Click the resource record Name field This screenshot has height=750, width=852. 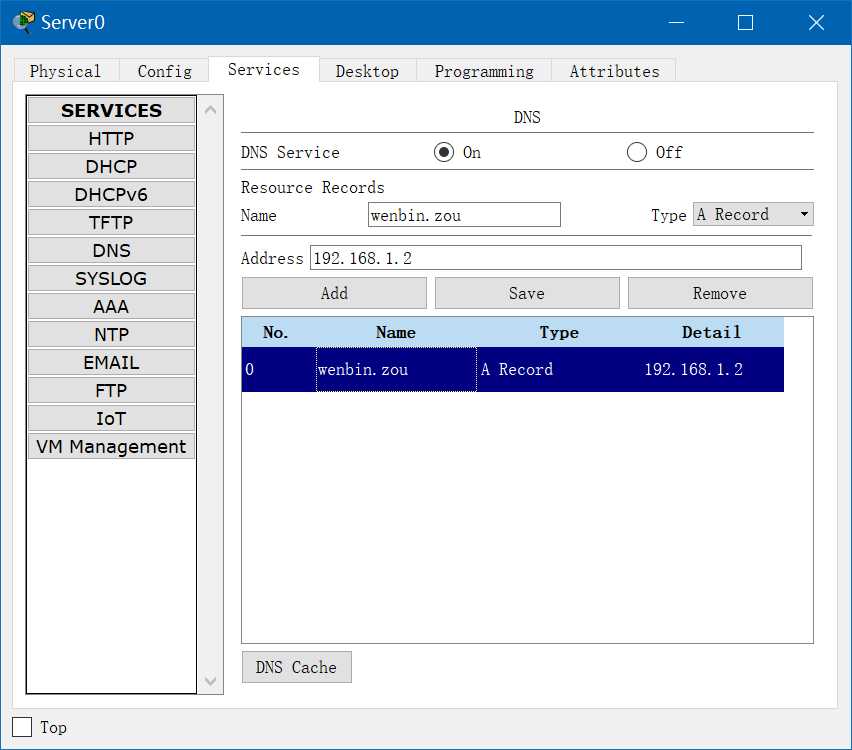(x=464, y=215)
